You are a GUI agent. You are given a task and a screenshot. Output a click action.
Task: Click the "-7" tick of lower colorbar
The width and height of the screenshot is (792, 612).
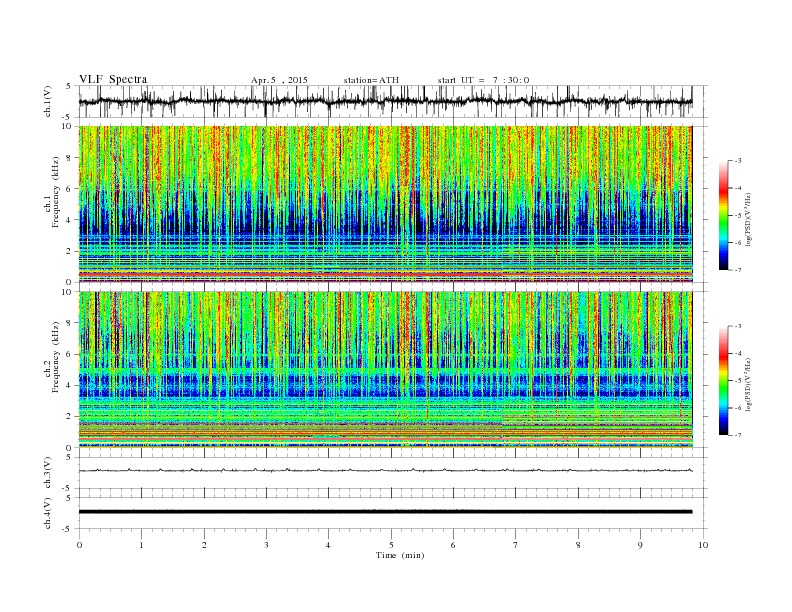737,435
